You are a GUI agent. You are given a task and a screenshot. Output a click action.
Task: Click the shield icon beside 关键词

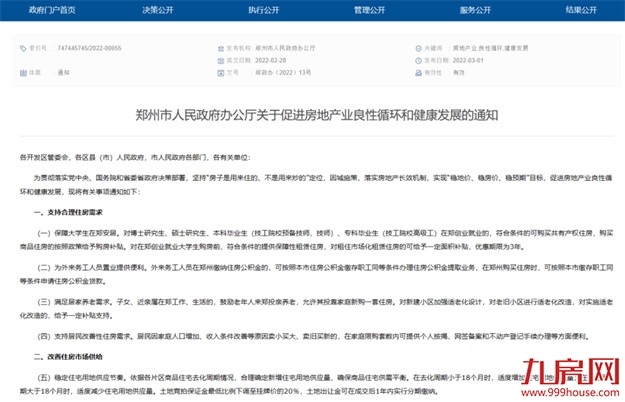click(419, 48)
